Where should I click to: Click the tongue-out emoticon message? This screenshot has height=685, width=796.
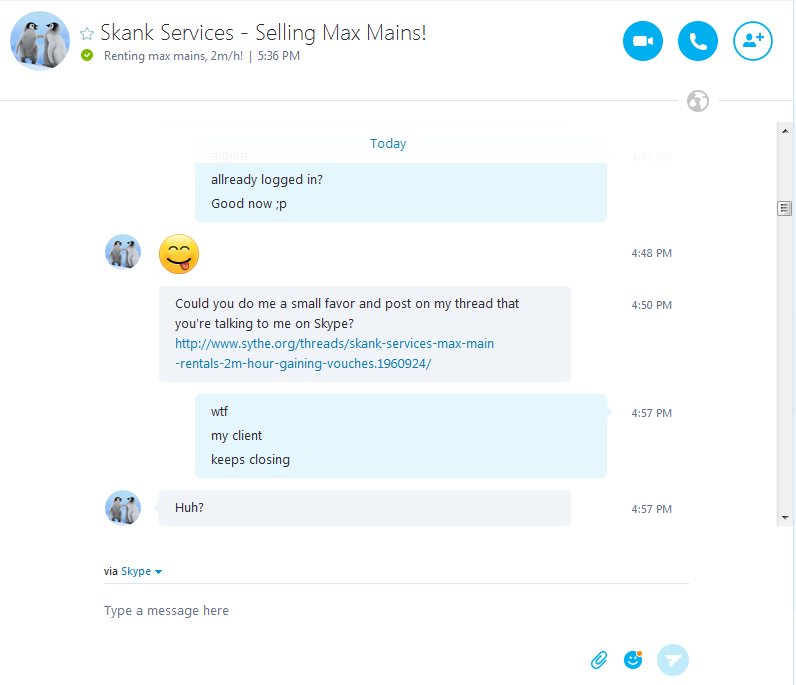[x=179, y=254]
